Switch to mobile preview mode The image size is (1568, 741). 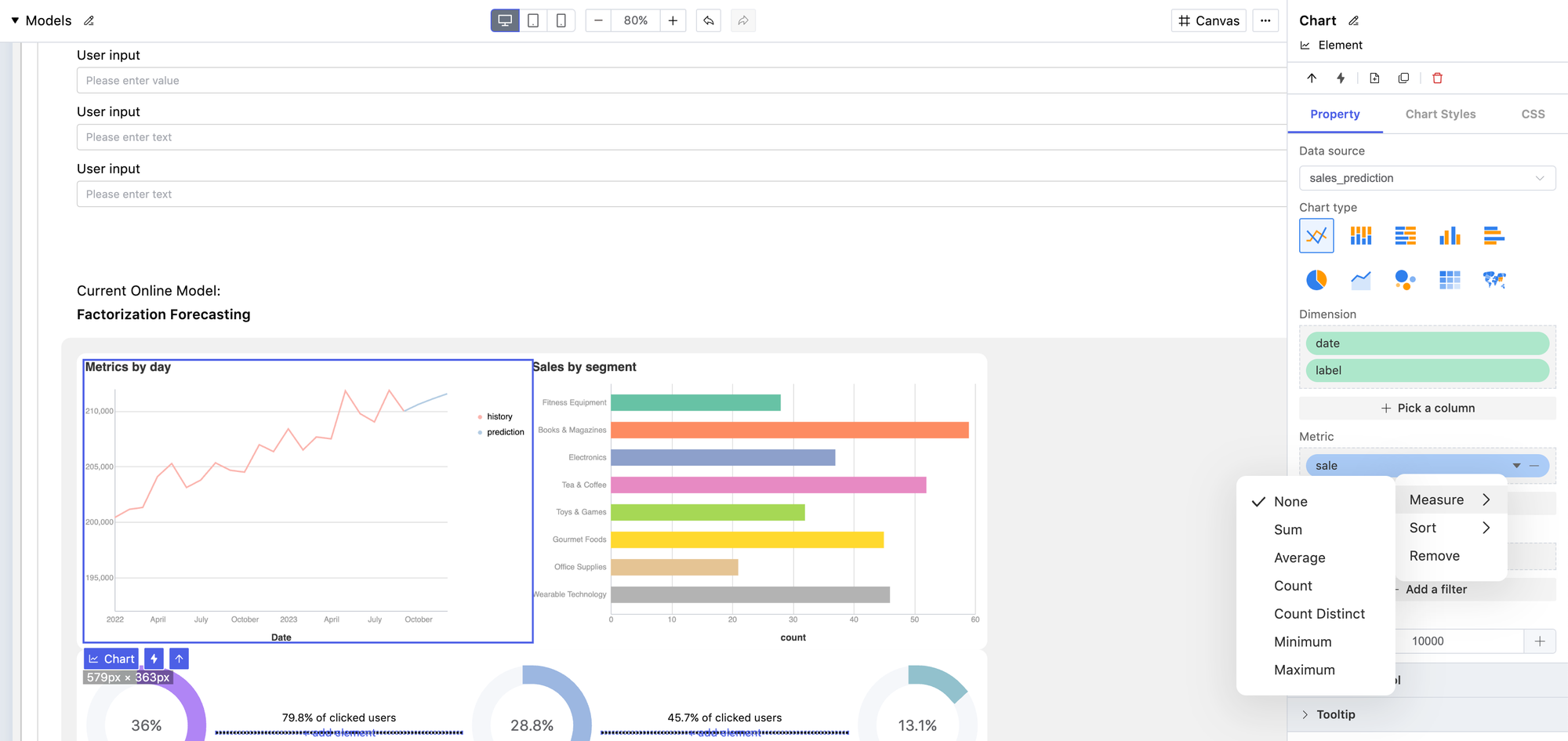tap(561, 21)
